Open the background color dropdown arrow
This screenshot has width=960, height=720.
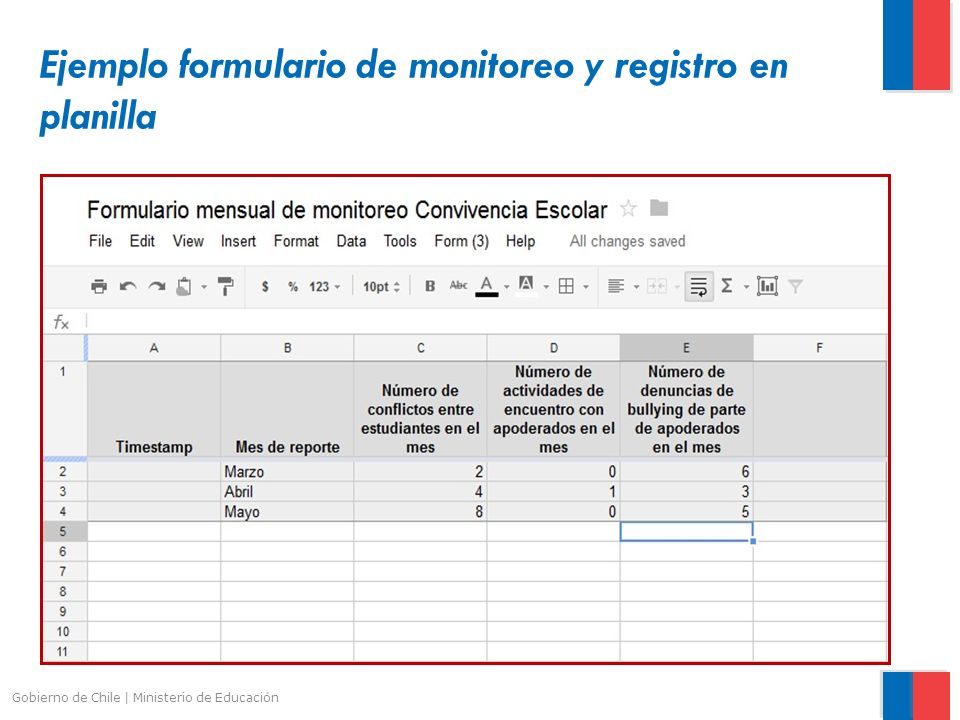tap(546, 287)
